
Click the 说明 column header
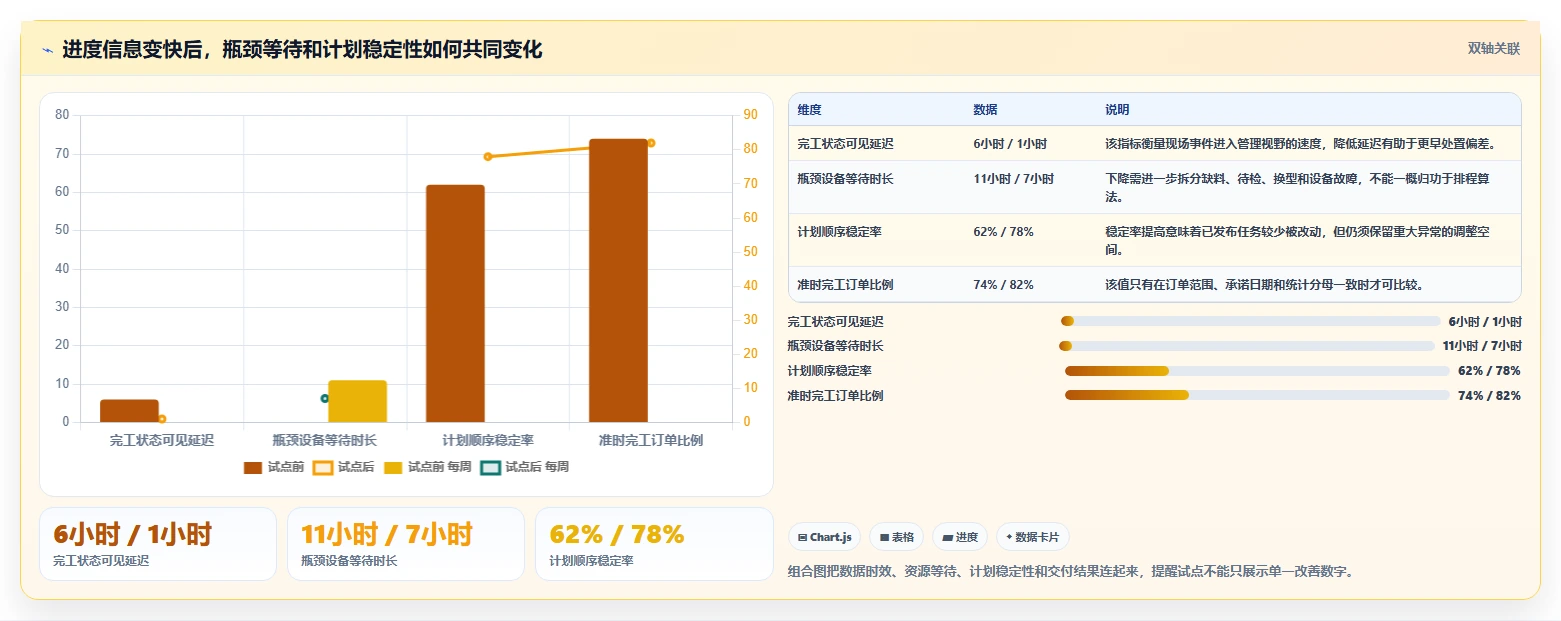1117,110
